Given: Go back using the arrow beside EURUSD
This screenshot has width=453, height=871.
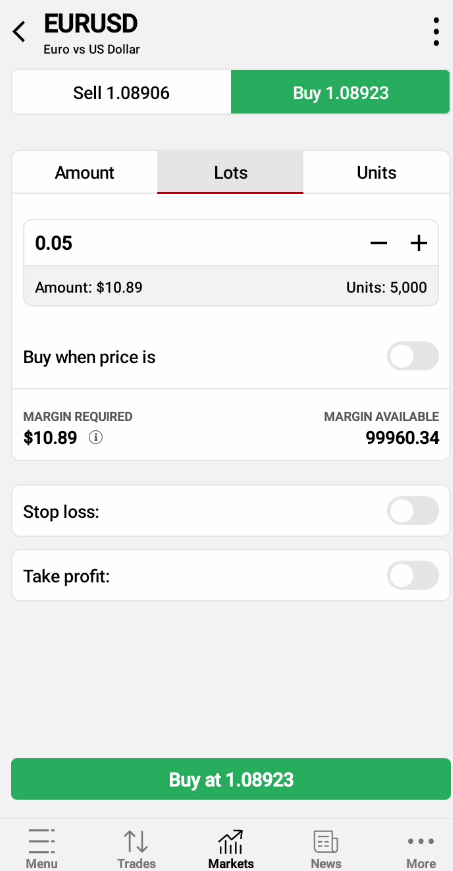Looking at the screenshot, I should pyautogui.click(x=19, y=32).
